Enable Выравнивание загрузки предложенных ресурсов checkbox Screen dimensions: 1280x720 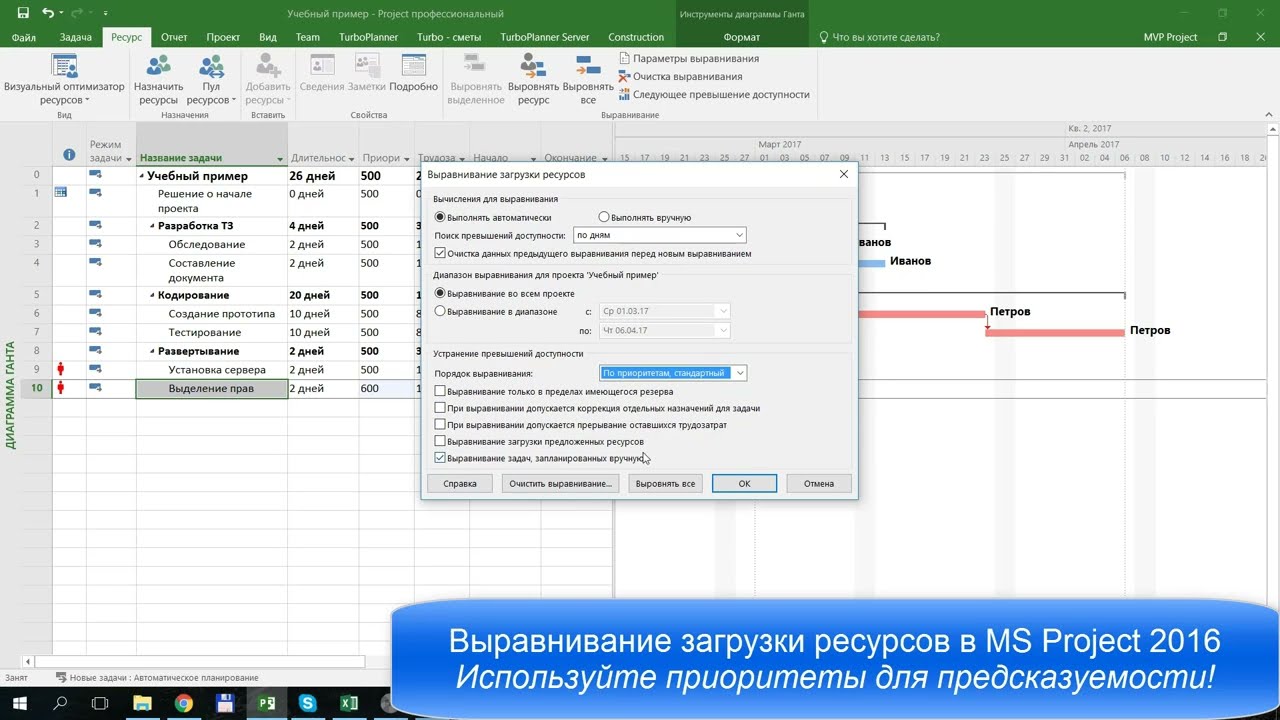[x=441, y=441]
